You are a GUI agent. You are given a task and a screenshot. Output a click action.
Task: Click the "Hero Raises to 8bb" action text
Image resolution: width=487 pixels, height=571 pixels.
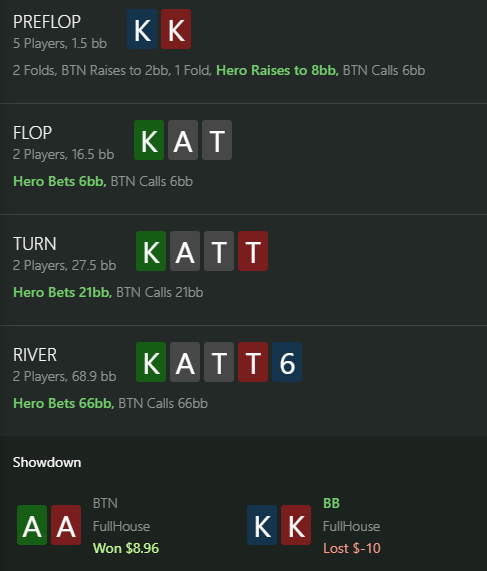pyautogui.click(x=278, y=70)
